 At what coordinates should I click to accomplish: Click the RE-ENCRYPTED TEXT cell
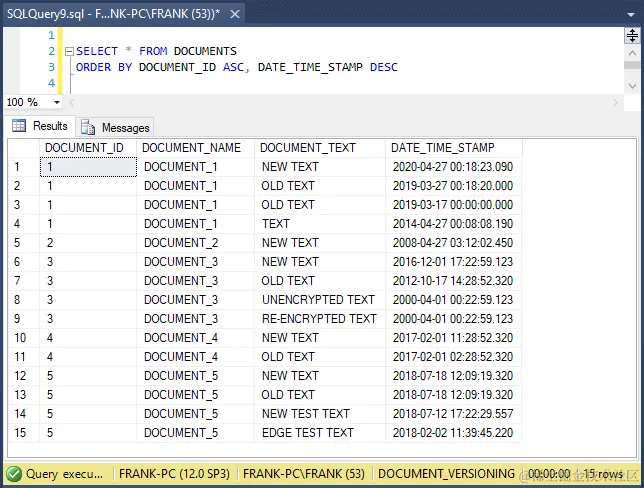tap(320, 319)
